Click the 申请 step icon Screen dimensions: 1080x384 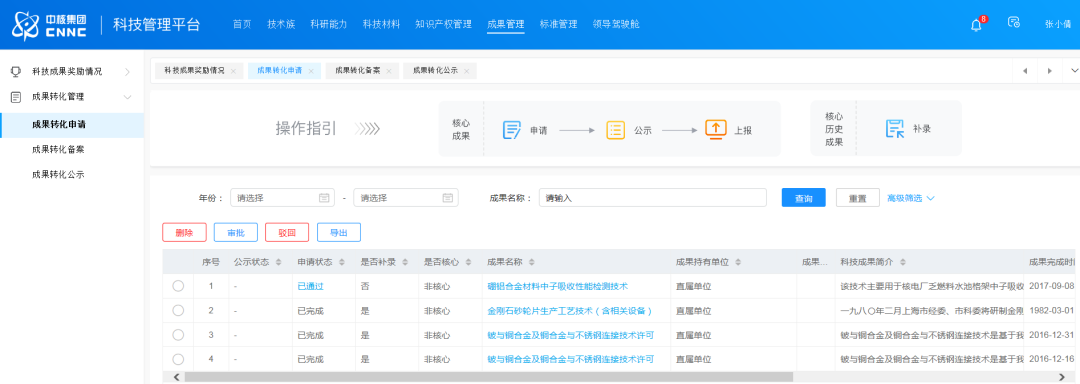coord(512,129)
